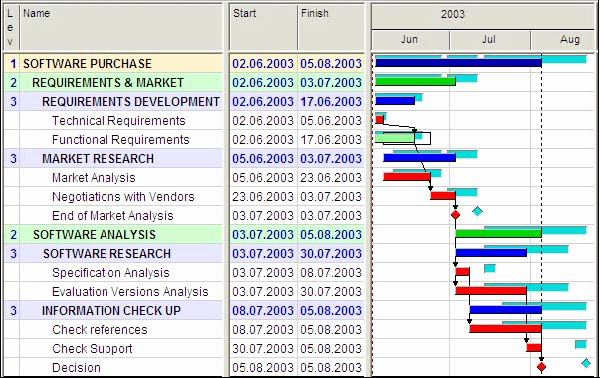The image size is (600, 378).
Task: Click INFORMATION CHECK UP blue Gantt bar
Action: coord(506,310)
